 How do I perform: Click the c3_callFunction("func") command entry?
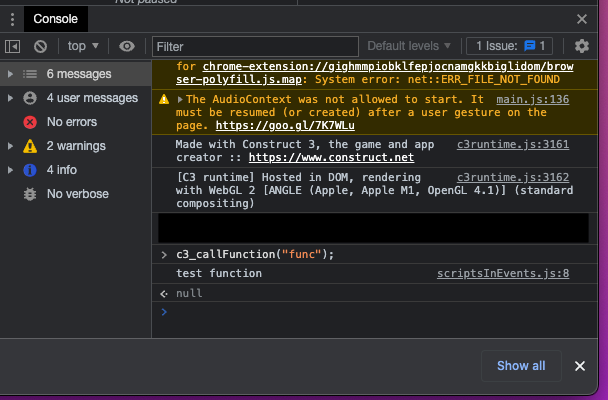point(255,255)
